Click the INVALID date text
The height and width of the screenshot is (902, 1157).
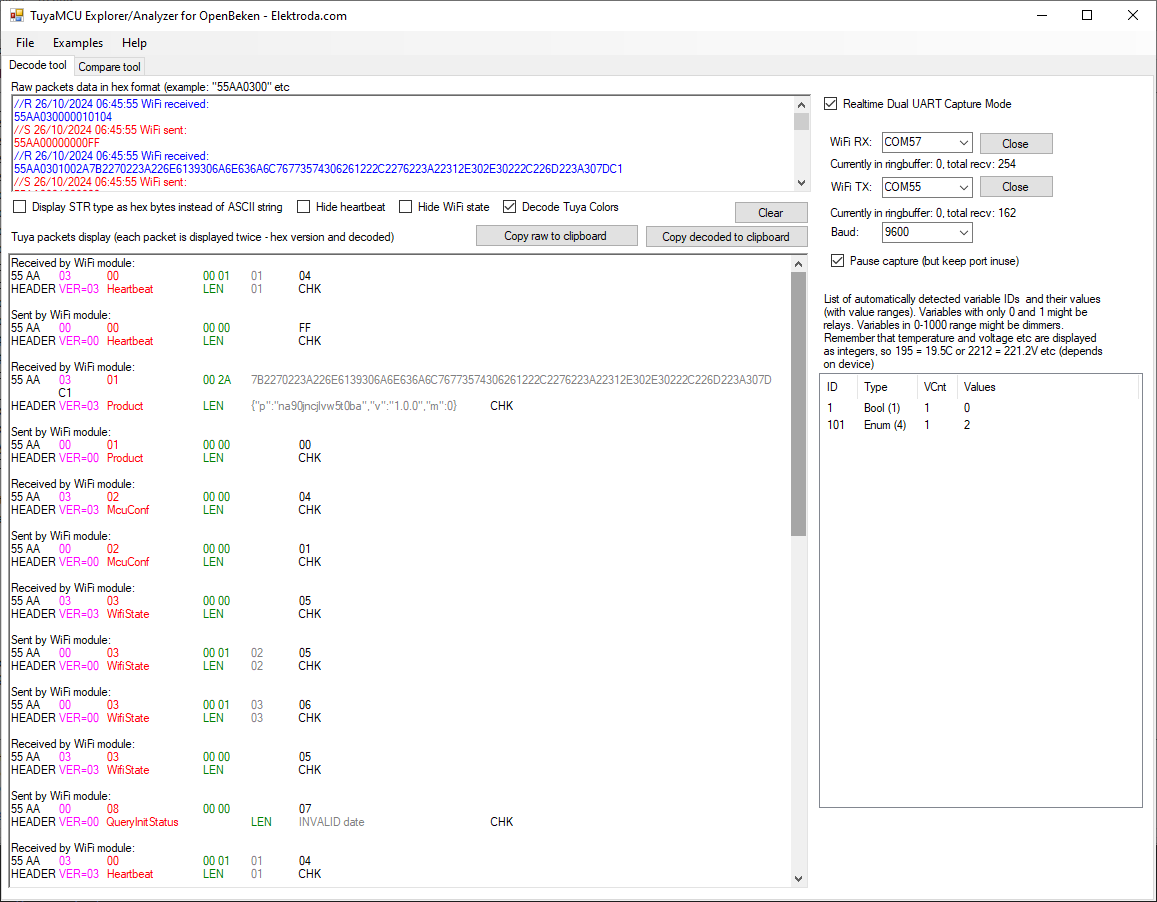click(331, 822)
